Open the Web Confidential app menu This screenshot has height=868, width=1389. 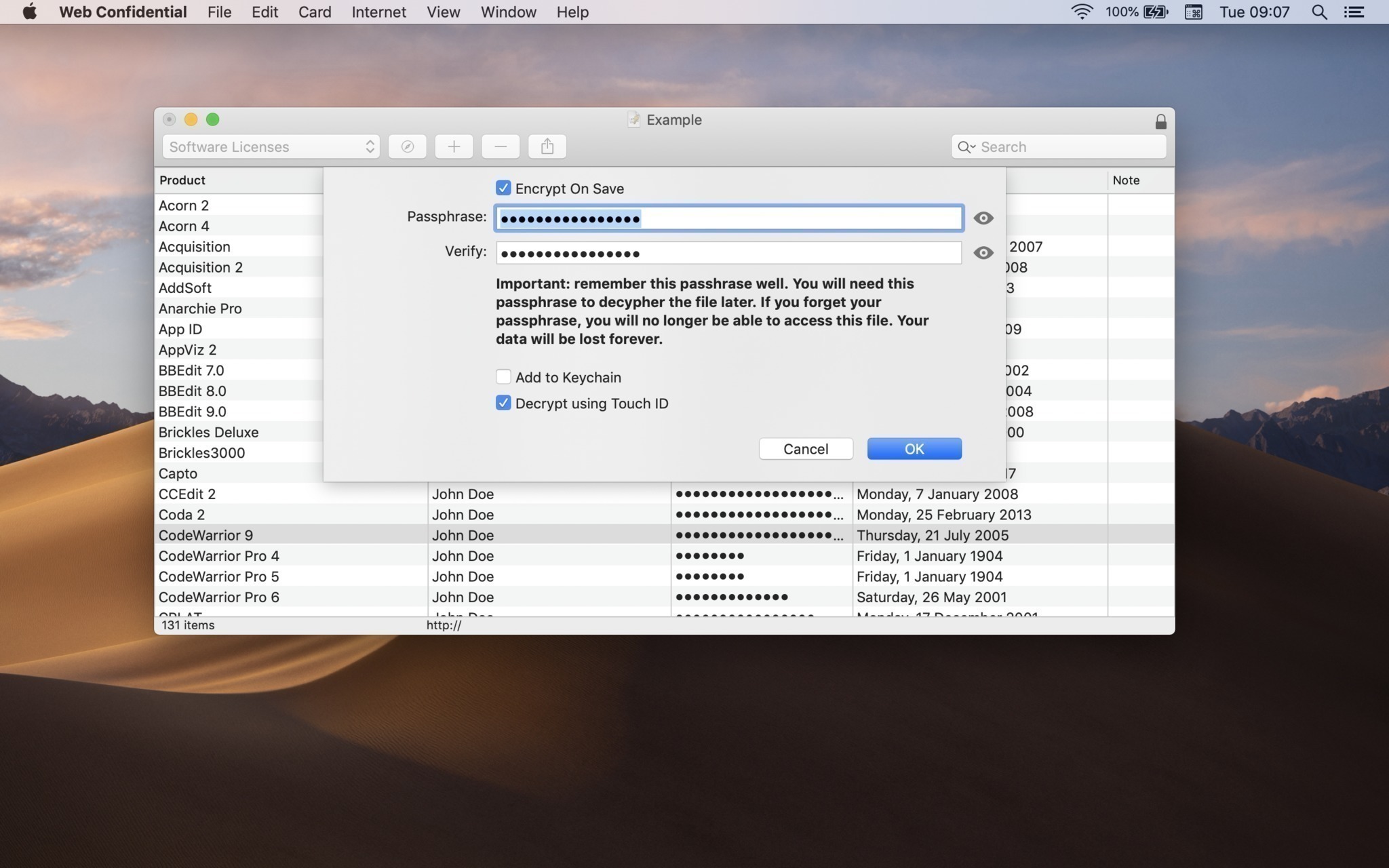tap(123, 12)
